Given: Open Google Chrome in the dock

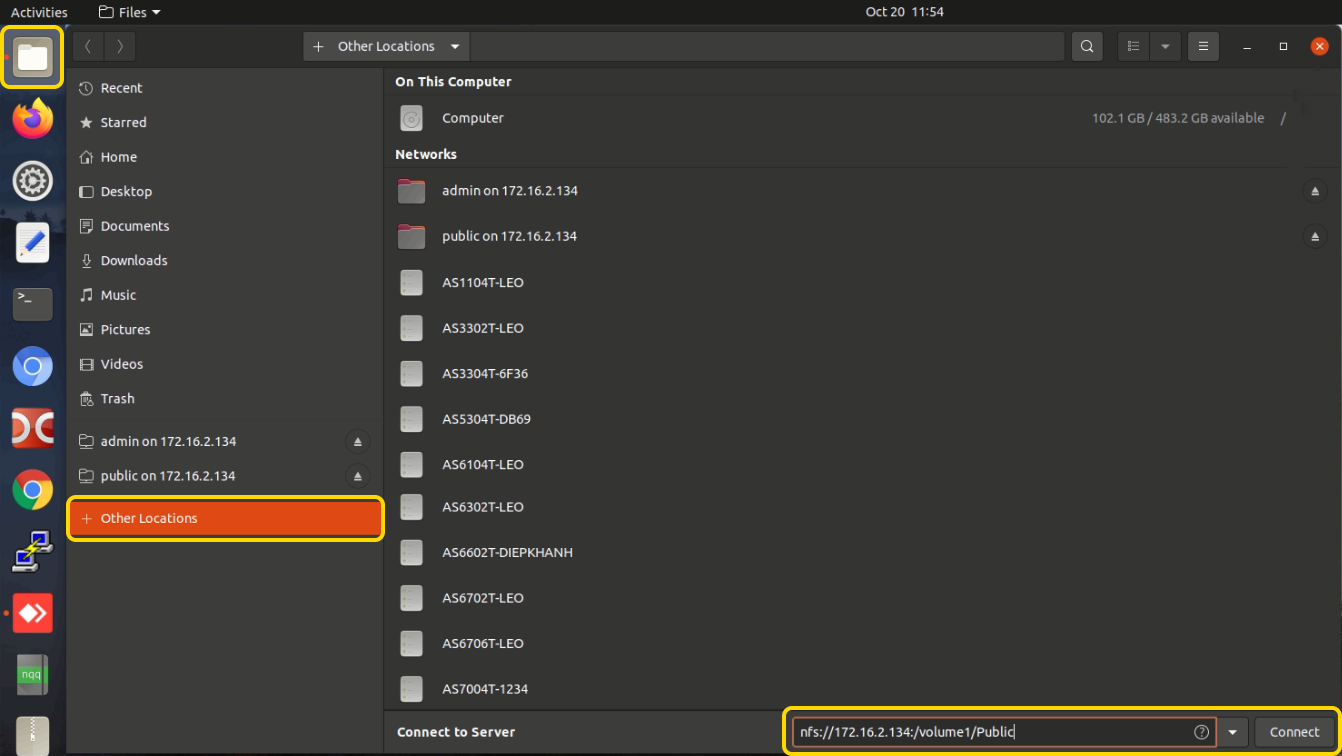Looking at the screenshot, I should 32,490.
